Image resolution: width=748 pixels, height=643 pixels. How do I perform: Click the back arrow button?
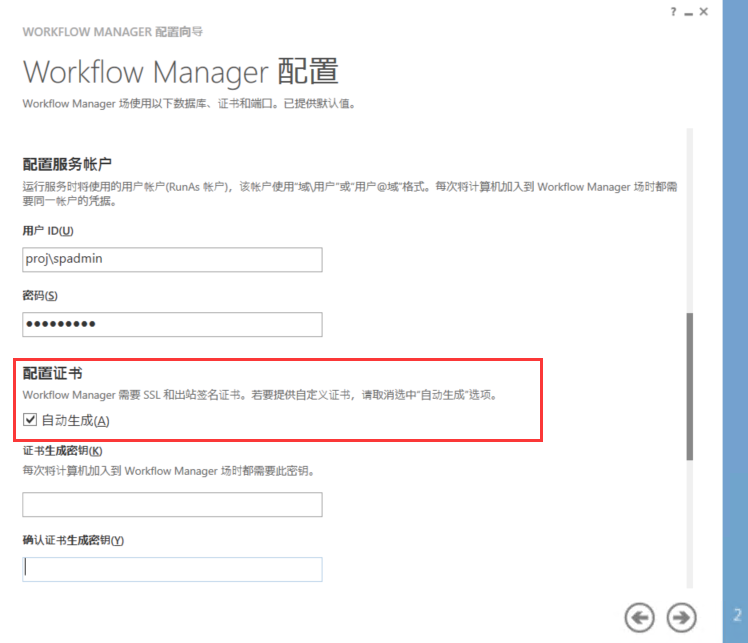click(639, 618)
